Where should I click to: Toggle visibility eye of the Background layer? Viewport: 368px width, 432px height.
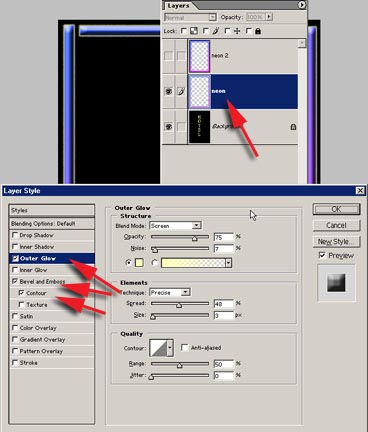pos(169,127)
